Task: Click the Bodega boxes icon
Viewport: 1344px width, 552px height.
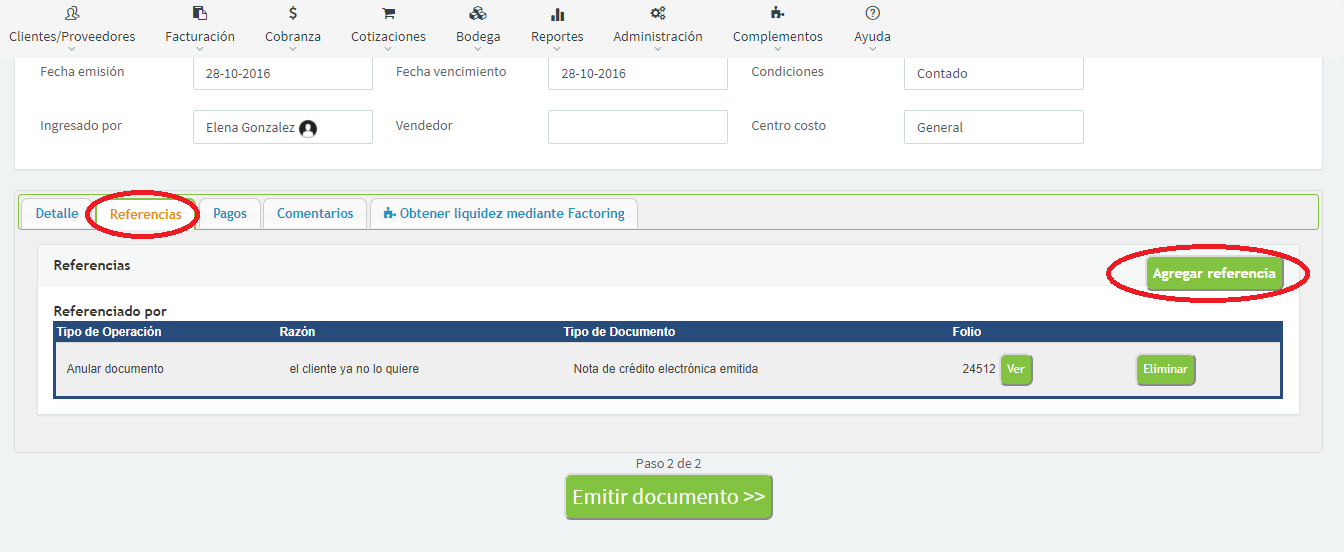Action: coord(478,14)
